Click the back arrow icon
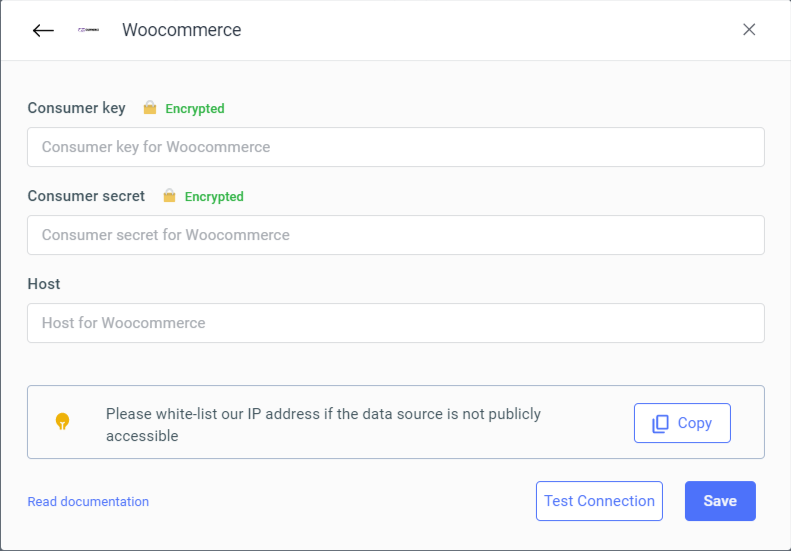 [x=43, y=30]
